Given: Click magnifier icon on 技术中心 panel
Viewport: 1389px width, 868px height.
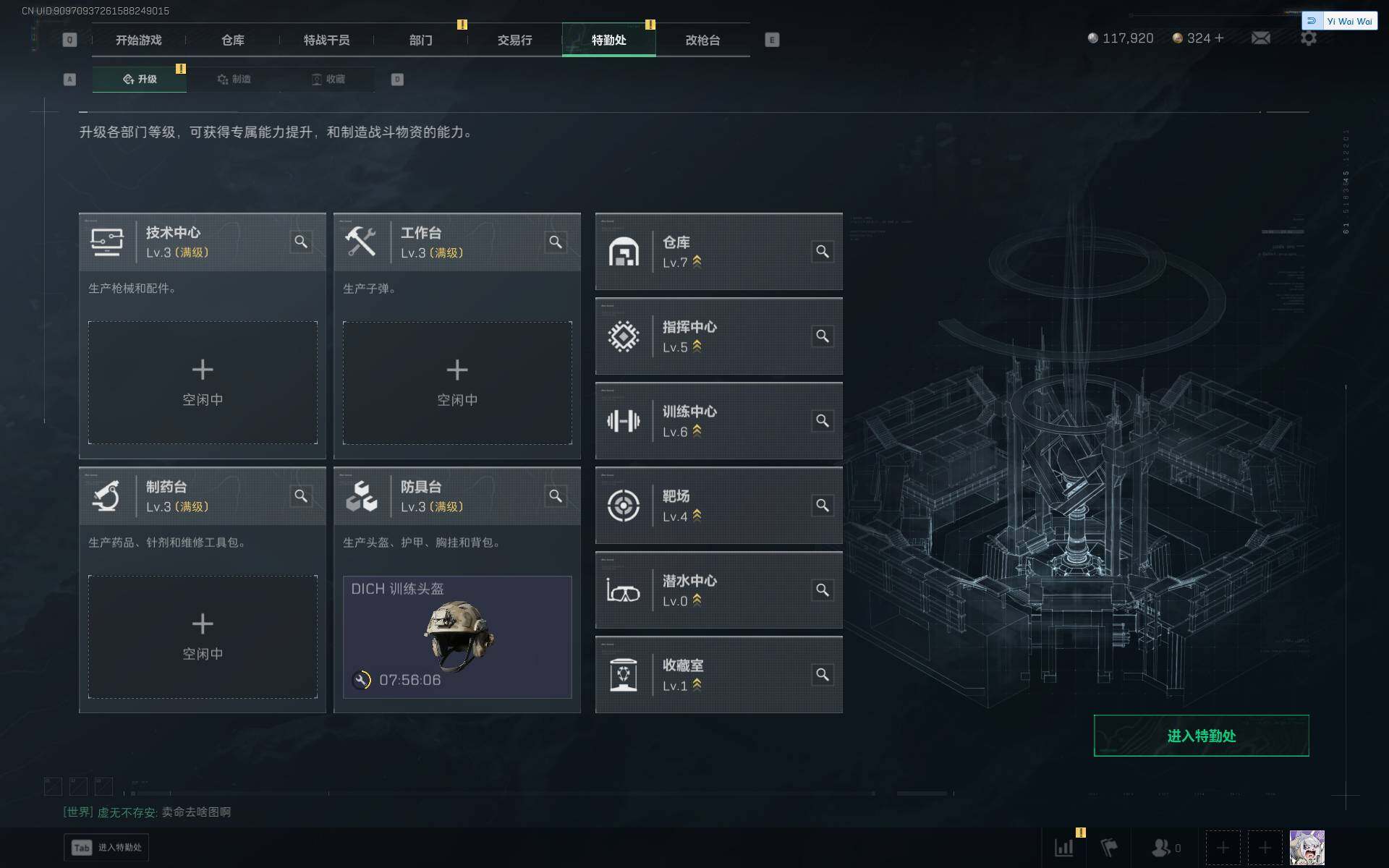Looking at the screenshot, I should click(301, 242).
